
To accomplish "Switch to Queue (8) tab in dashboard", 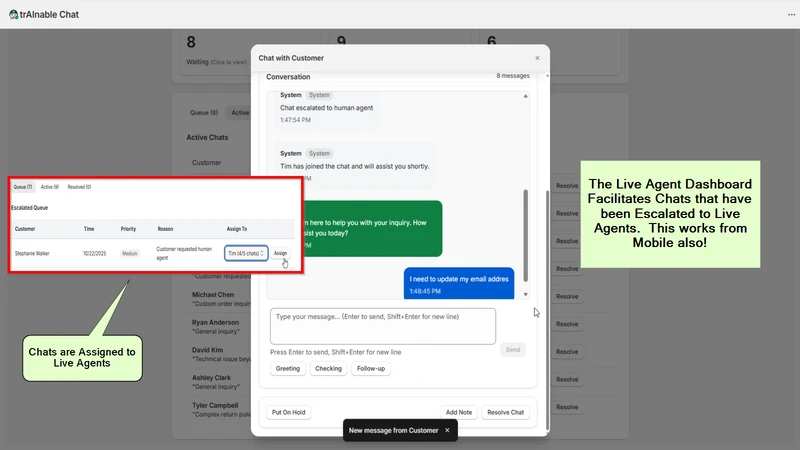I will [204, 113].
